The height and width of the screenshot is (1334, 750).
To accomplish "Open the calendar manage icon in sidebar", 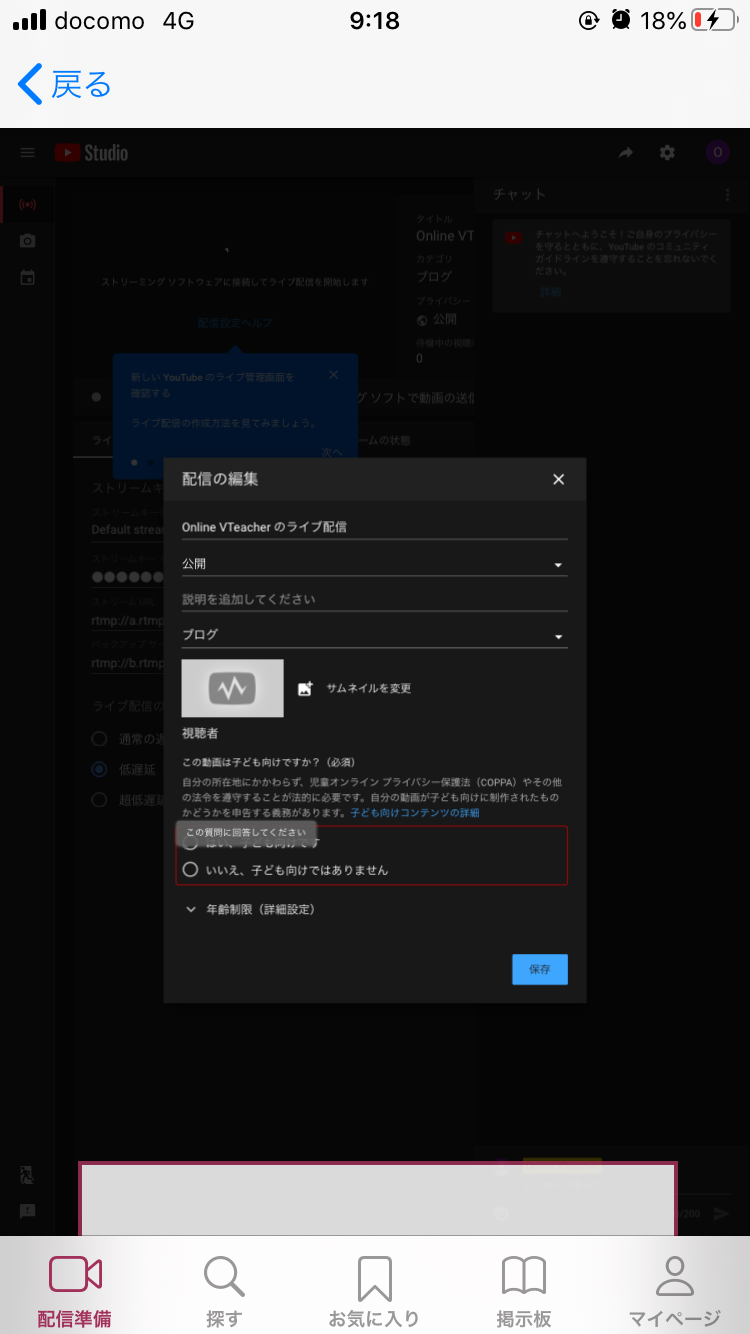I will tap(28, 277).
